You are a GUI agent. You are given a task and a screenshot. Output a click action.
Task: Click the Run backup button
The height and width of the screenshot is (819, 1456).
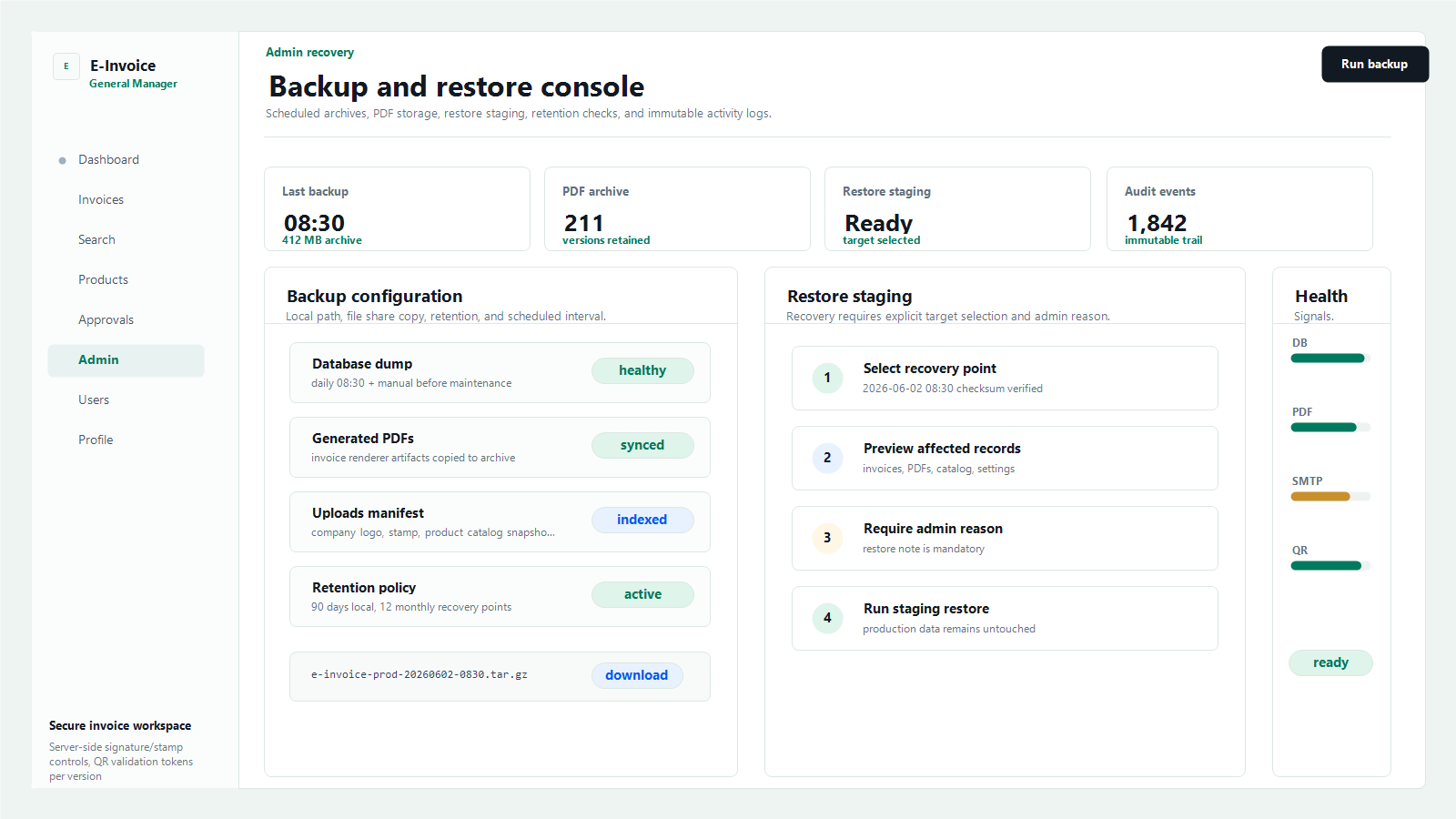[x=1375, y=65]
